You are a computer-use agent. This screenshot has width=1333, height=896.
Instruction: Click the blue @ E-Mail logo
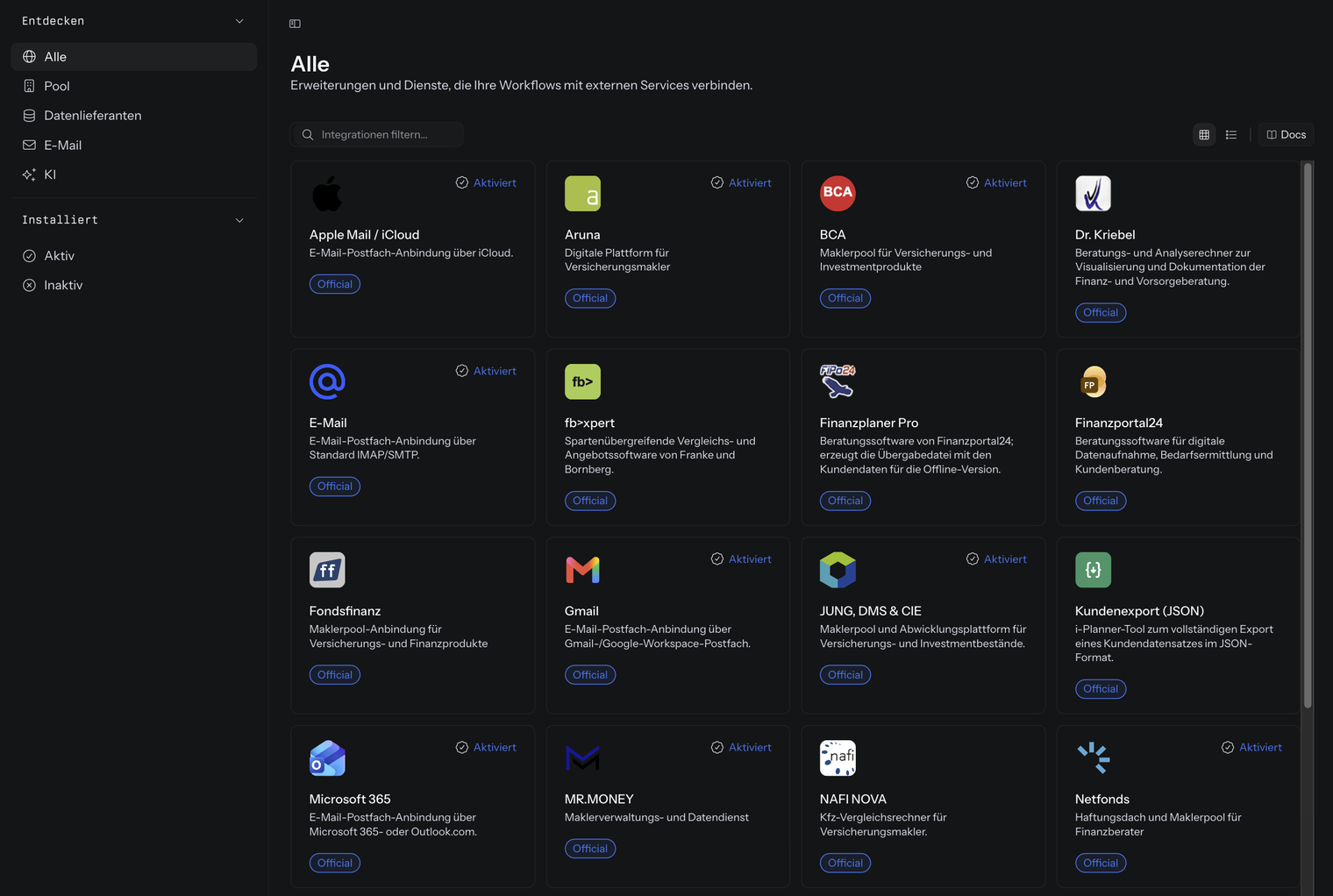[x=327, y=381]
